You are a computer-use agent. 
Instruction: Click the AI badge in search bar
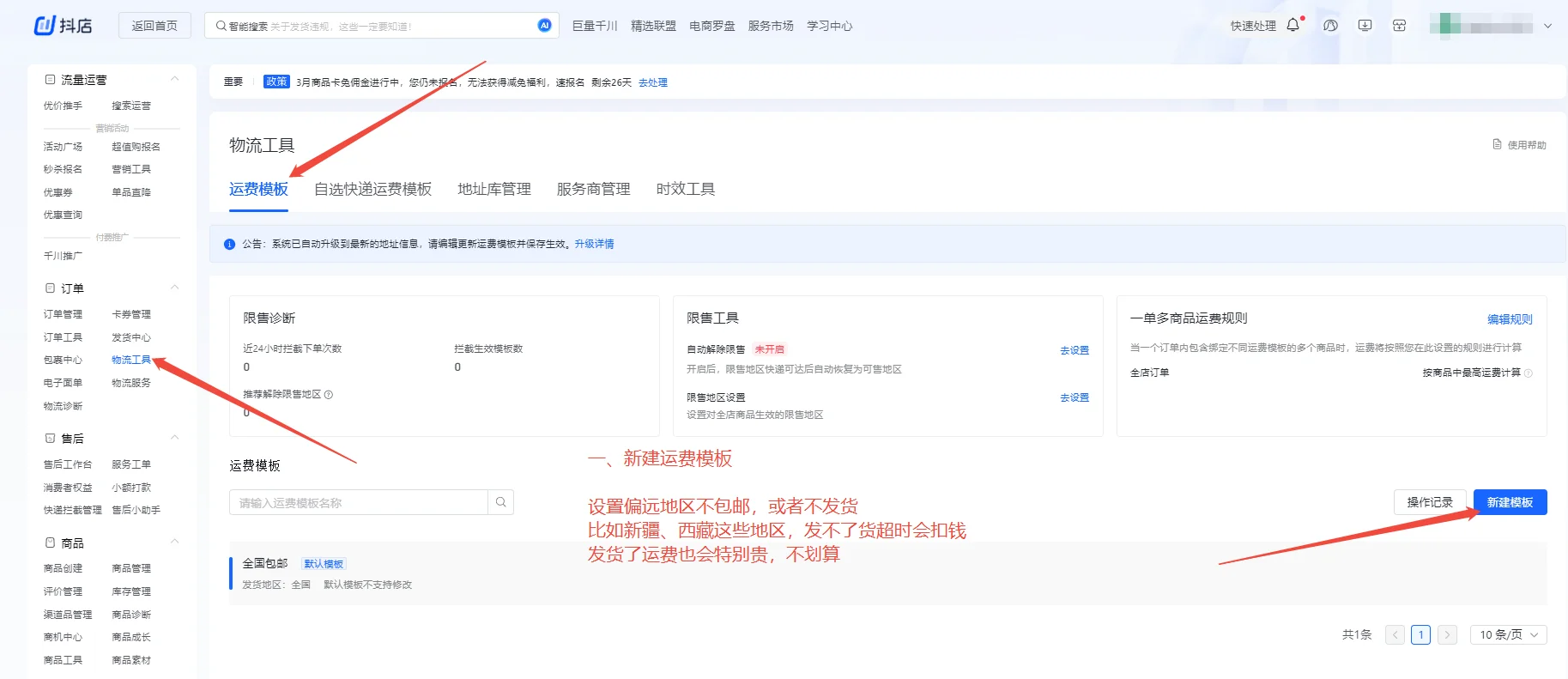[544, 26]
